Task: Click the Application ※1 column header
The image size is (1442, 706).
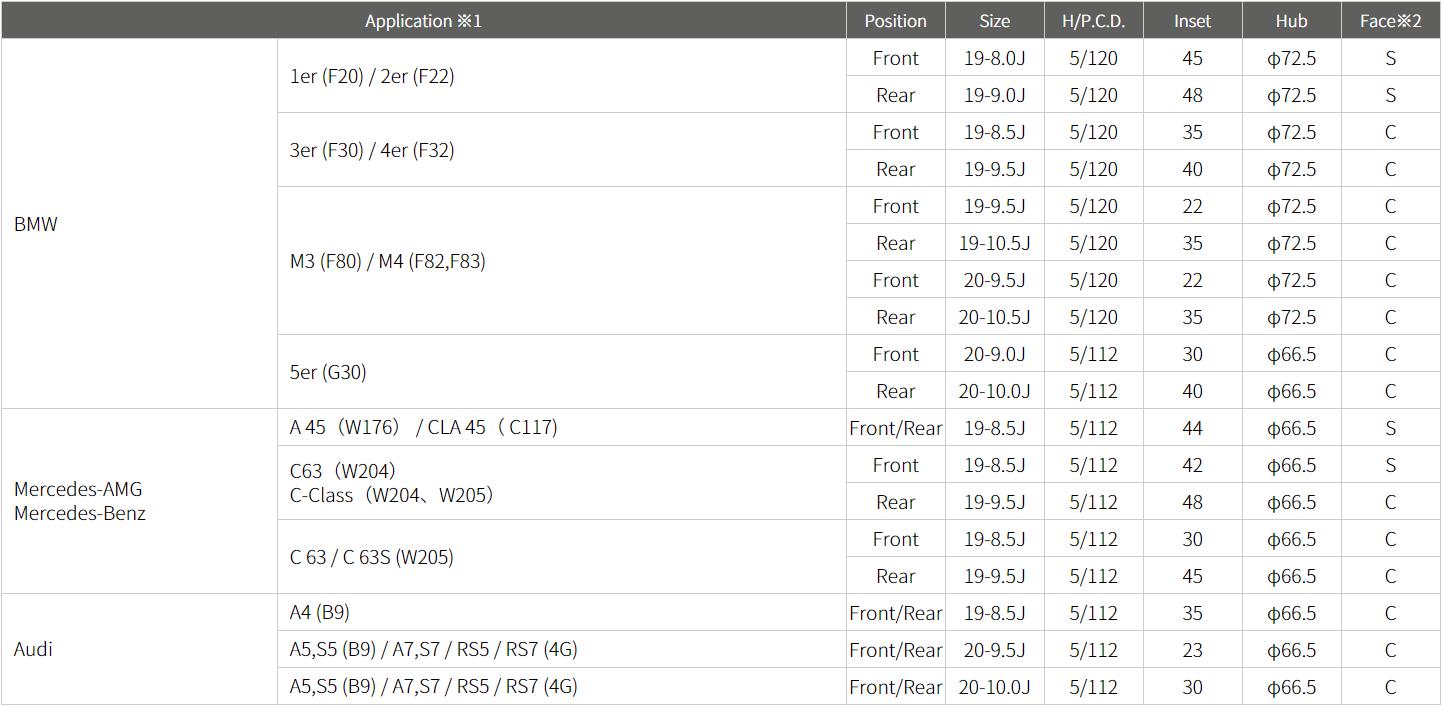Action: click(x=423, y=20)
